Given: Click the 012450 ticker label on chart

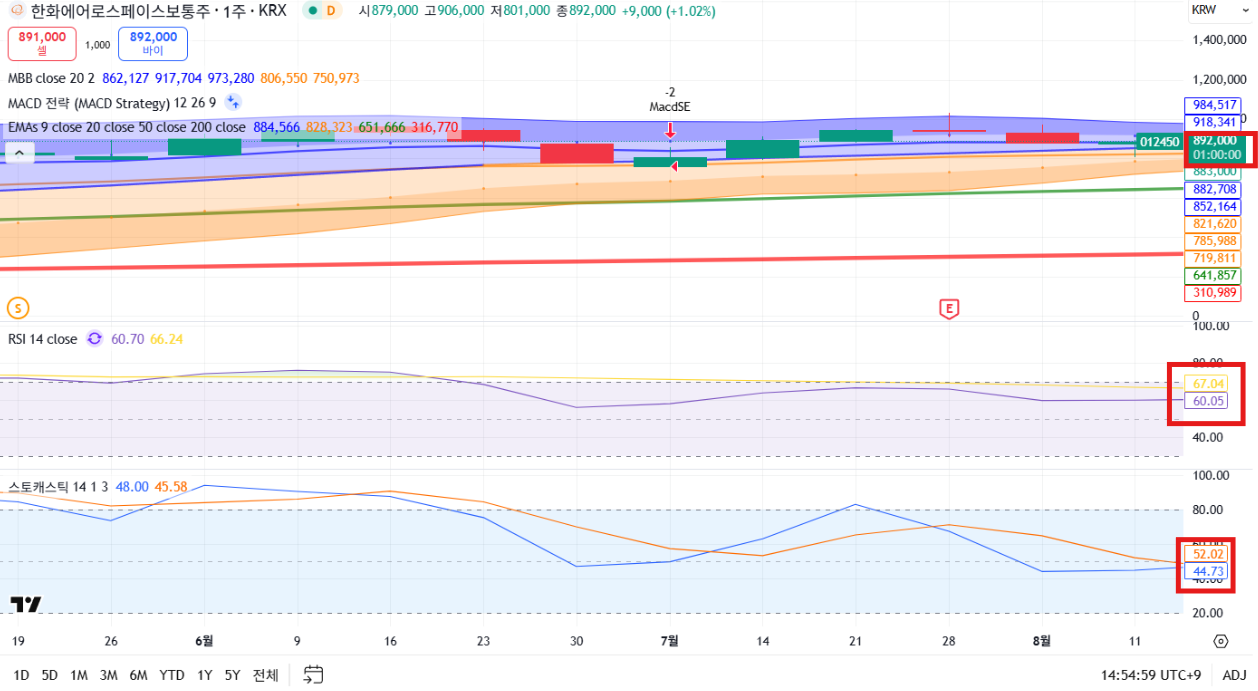Looking at the screenshot, I should click(x=1159, y=142).
